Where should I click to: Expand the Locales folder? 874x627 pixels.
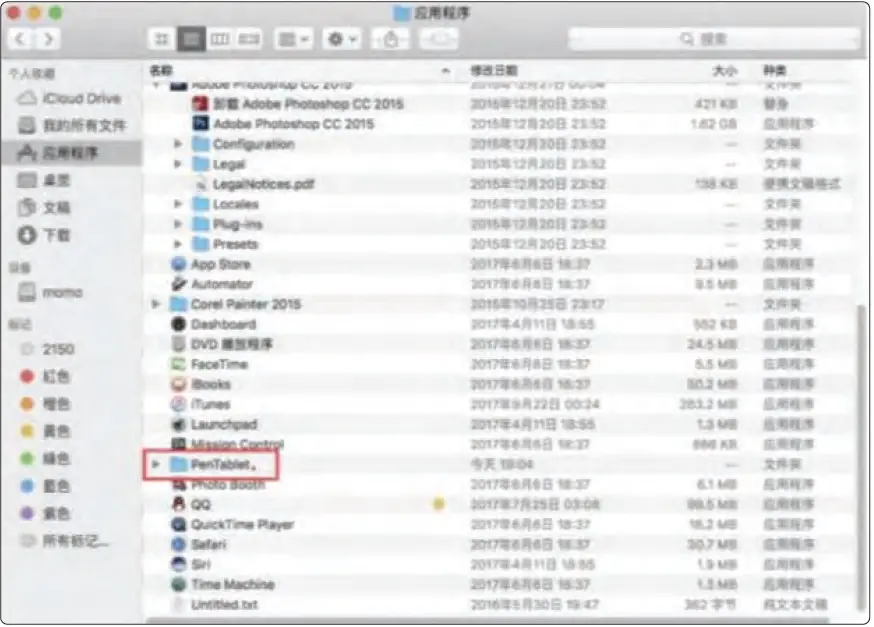(x=178, y=204)
